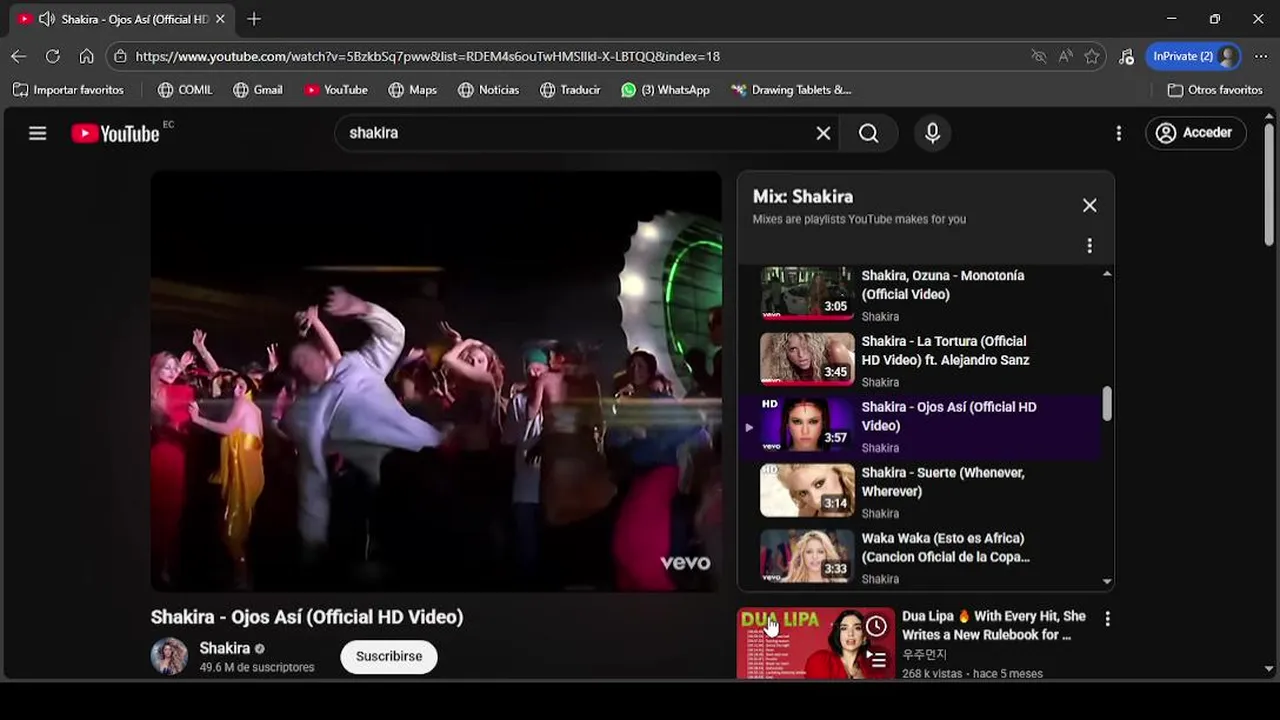
Task: Open YouTube settings three-dot menu
Action: tap(1119, 133)
